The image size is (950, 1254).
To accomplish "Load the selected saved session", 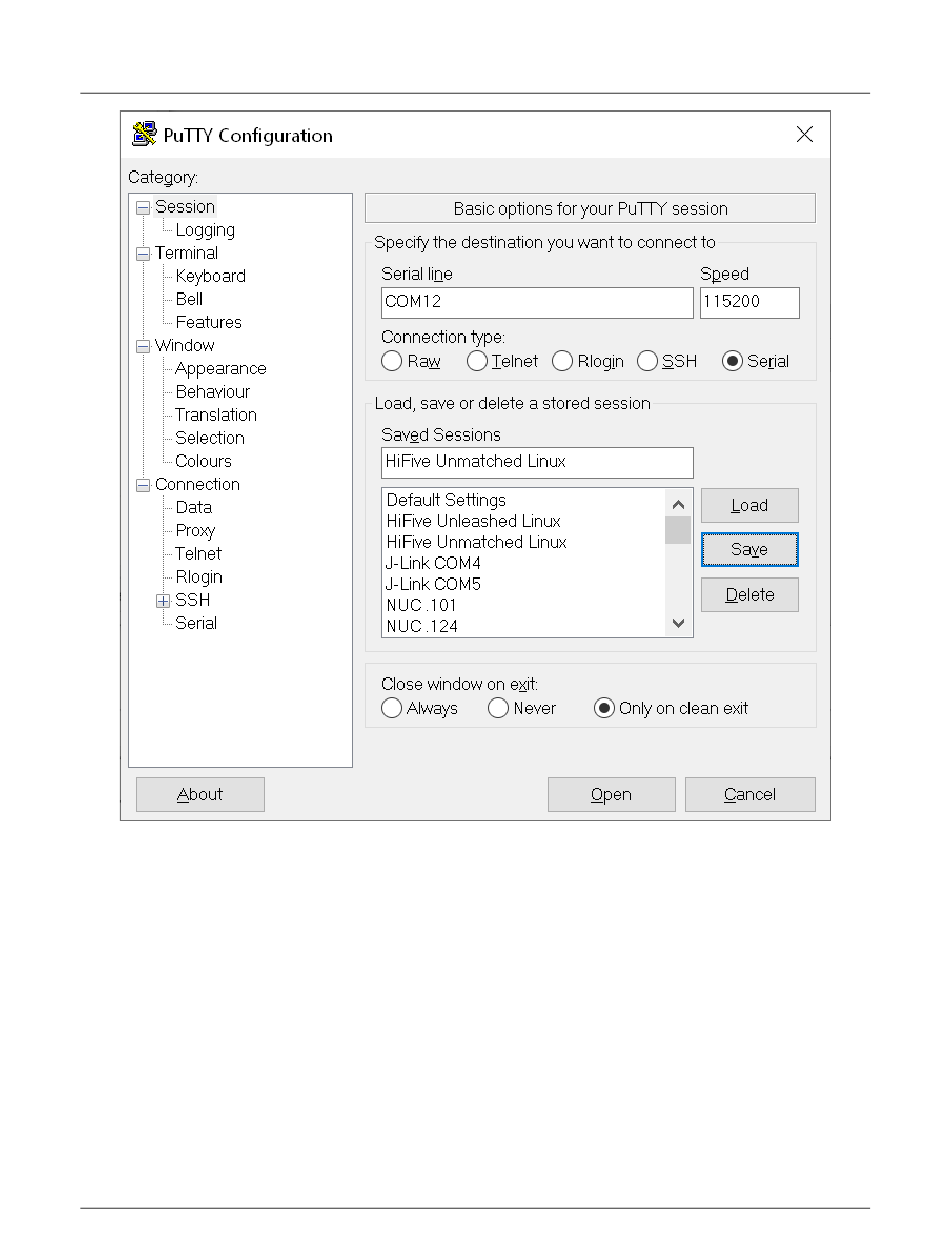I will 749,506.
